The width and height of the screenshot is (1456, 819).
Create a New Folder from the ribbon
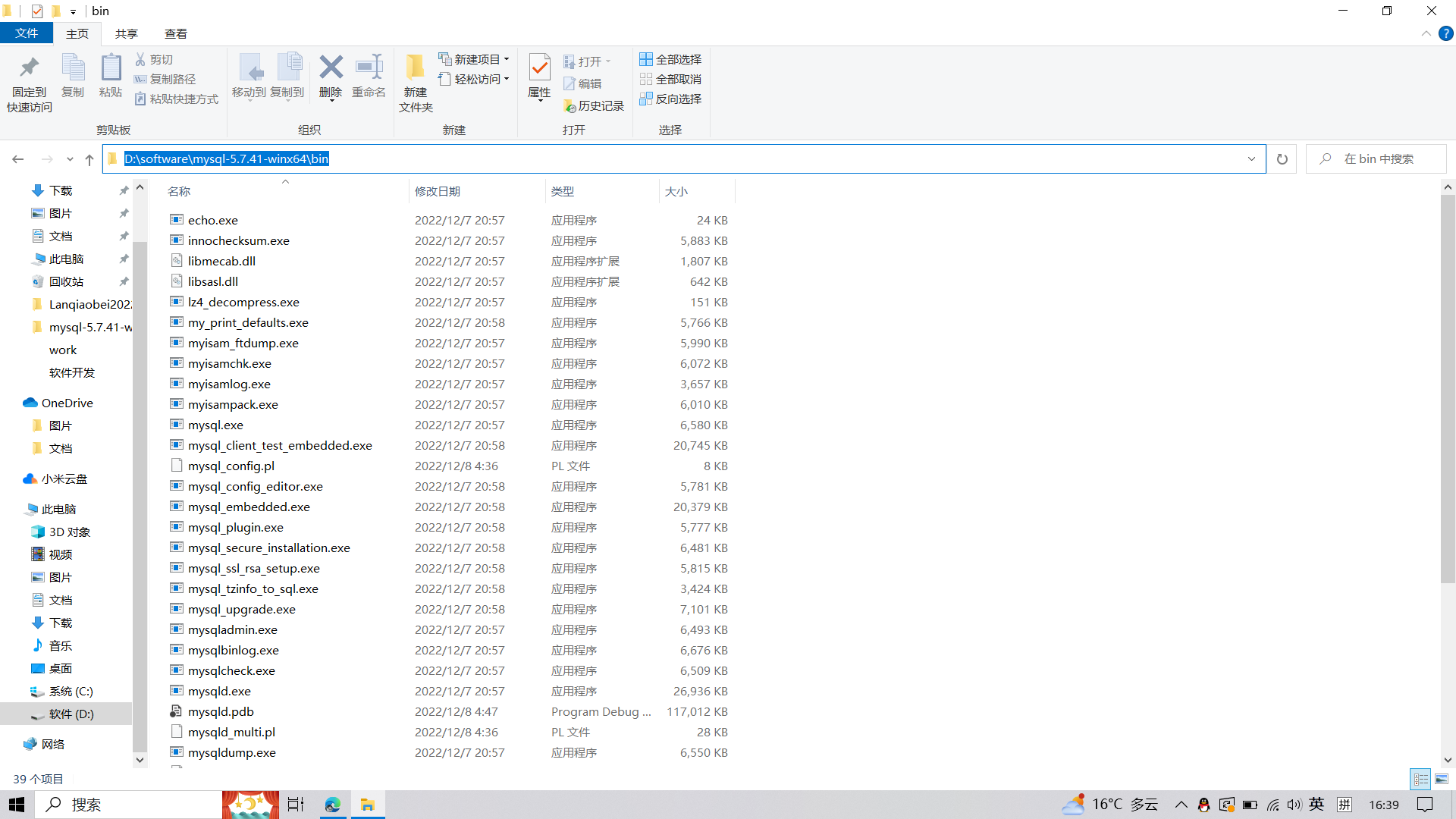[x=416, y=83]
